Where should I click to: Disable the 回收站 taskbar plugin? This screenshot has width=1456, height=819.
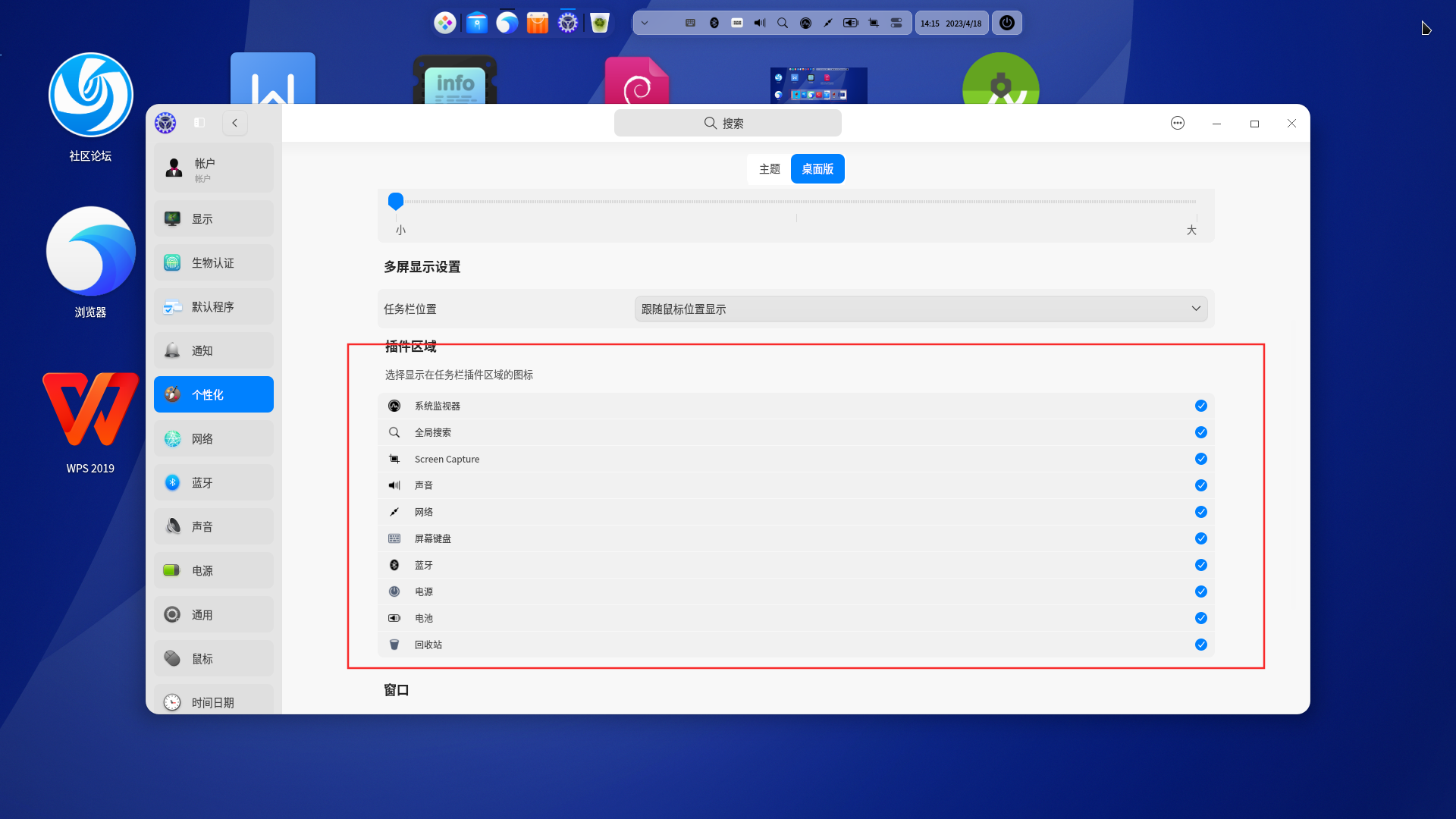pos(1200,645)
